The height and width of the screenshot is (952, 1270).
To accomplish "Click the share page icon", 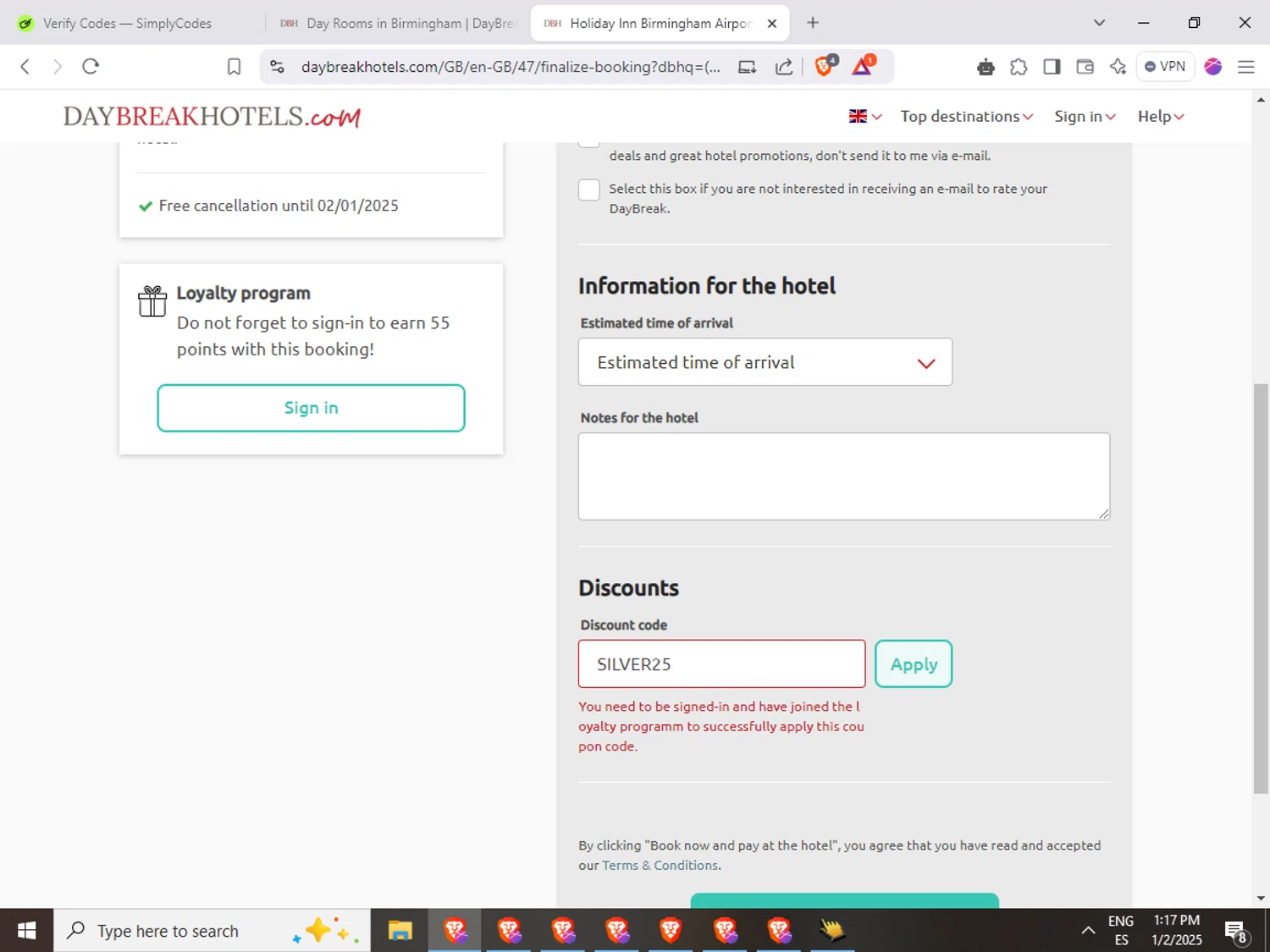I will (784, 67).
